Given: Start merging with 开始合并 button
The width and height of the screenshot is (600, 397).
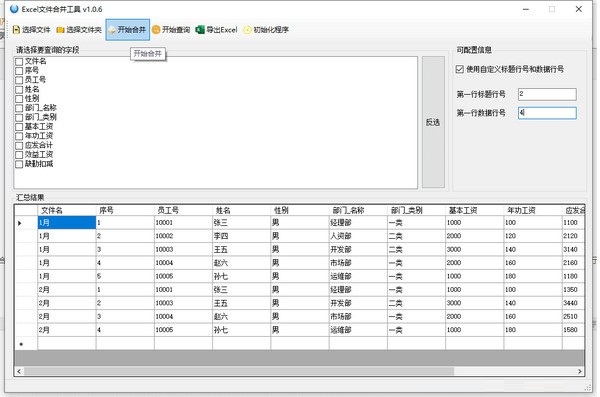Looking at the screenshot, I should (127, 30).
